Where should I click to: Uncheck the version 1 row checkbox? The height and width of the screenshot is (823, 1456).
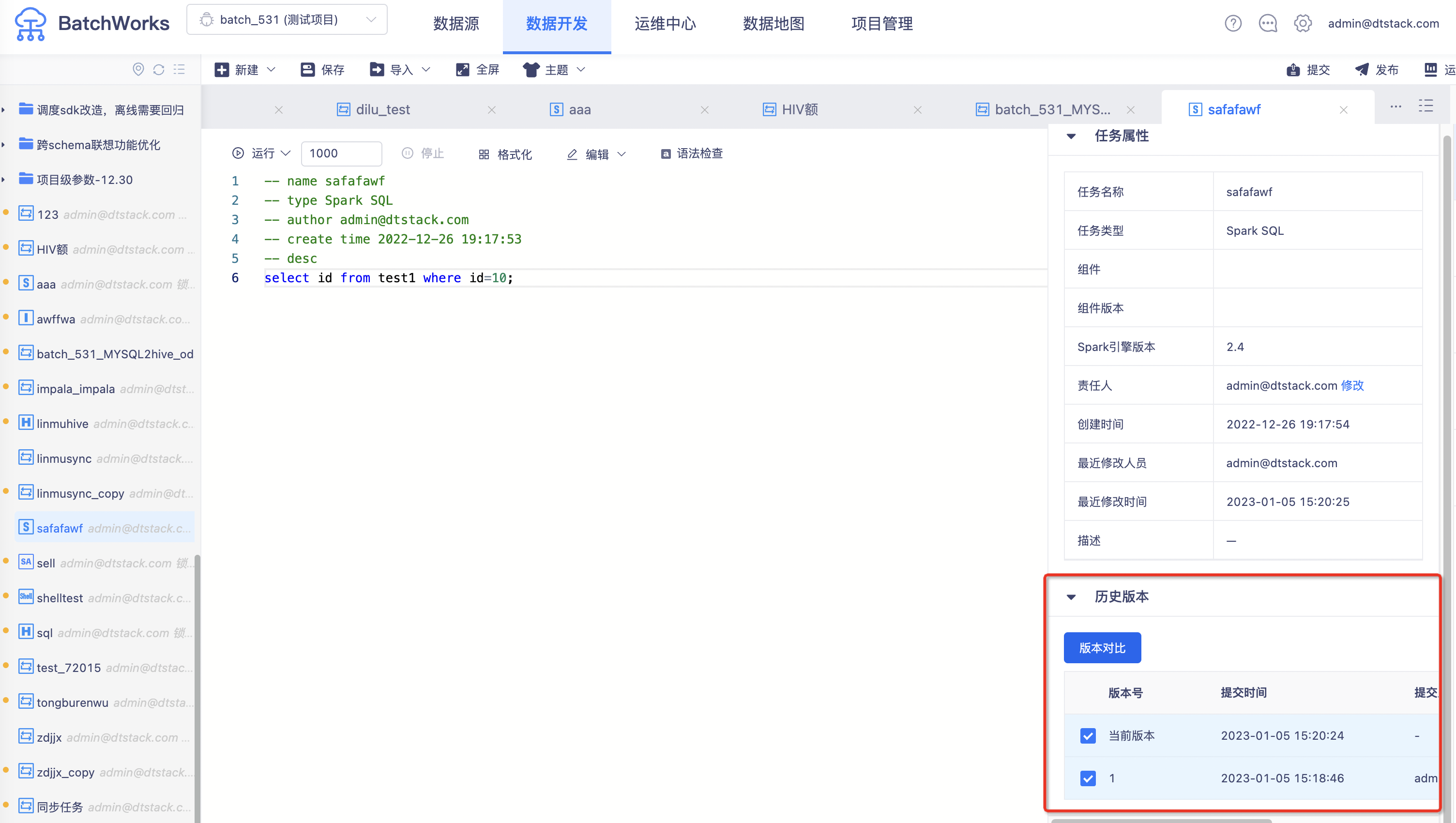pyautogui.click(x=1088, y=778)
